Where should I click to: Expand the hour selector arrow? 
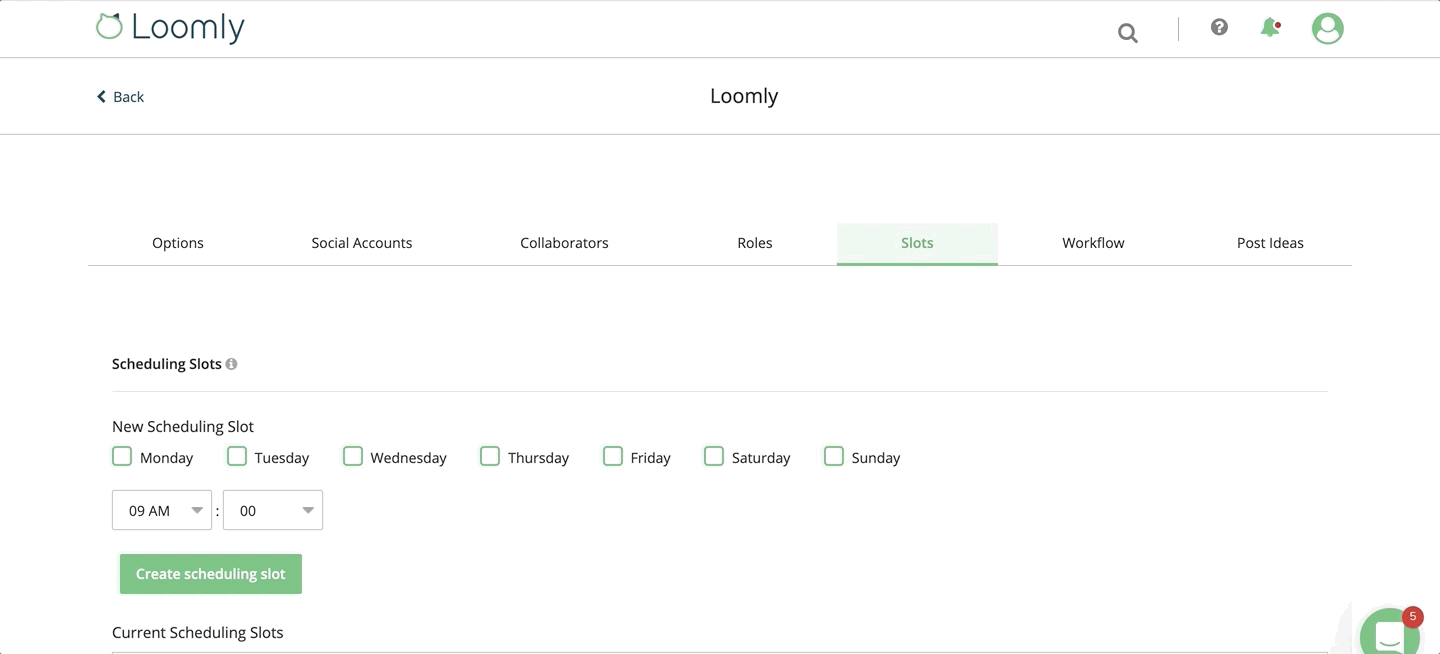[198, 510]
